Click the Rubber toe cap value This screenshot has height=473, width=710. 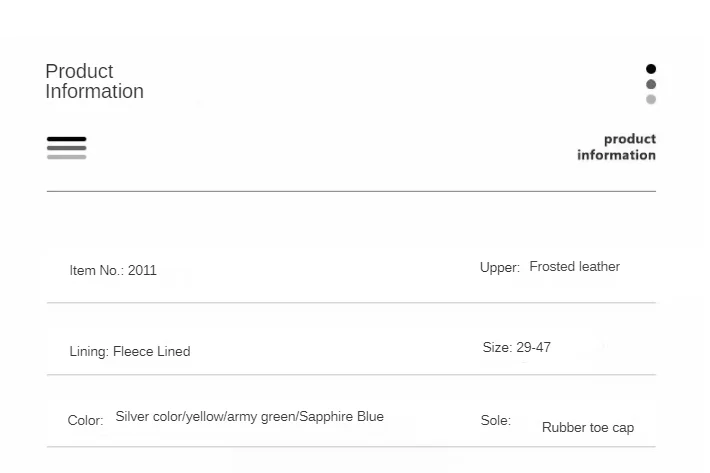pos(588,428)
